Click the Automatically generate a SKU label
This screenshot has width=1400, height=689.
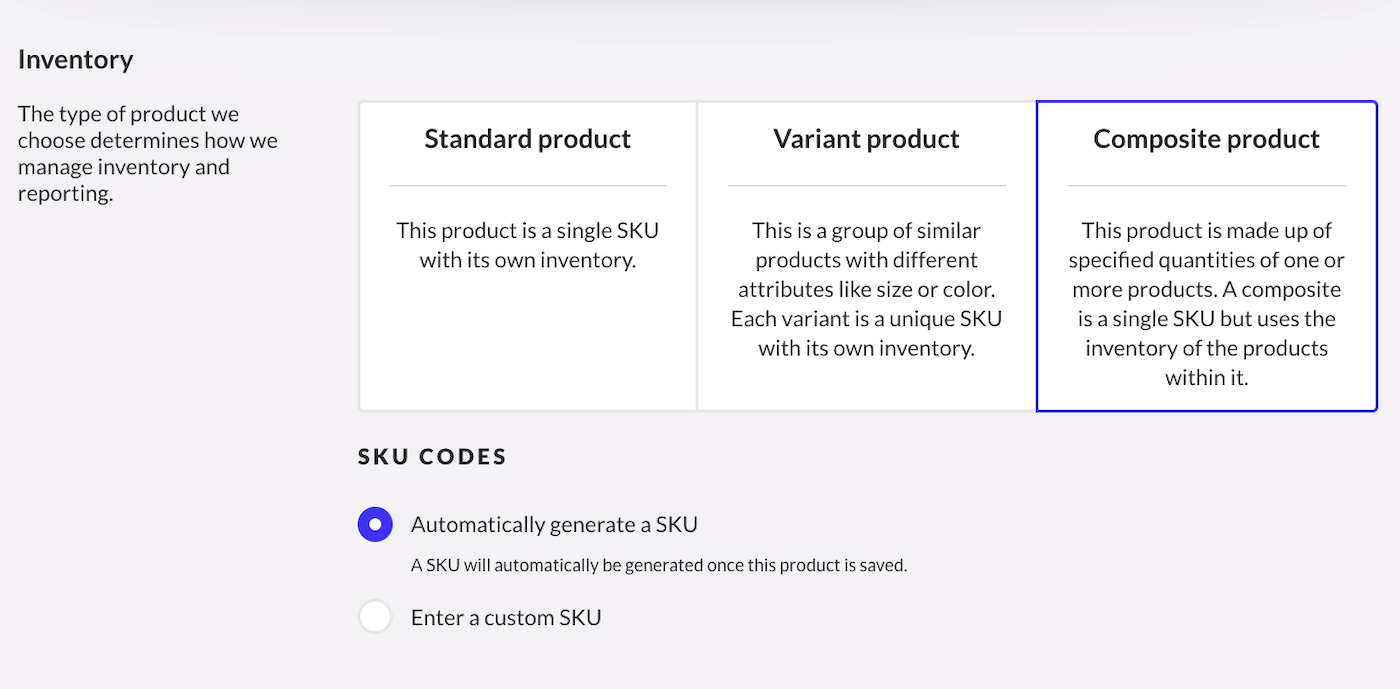(553, 523)
